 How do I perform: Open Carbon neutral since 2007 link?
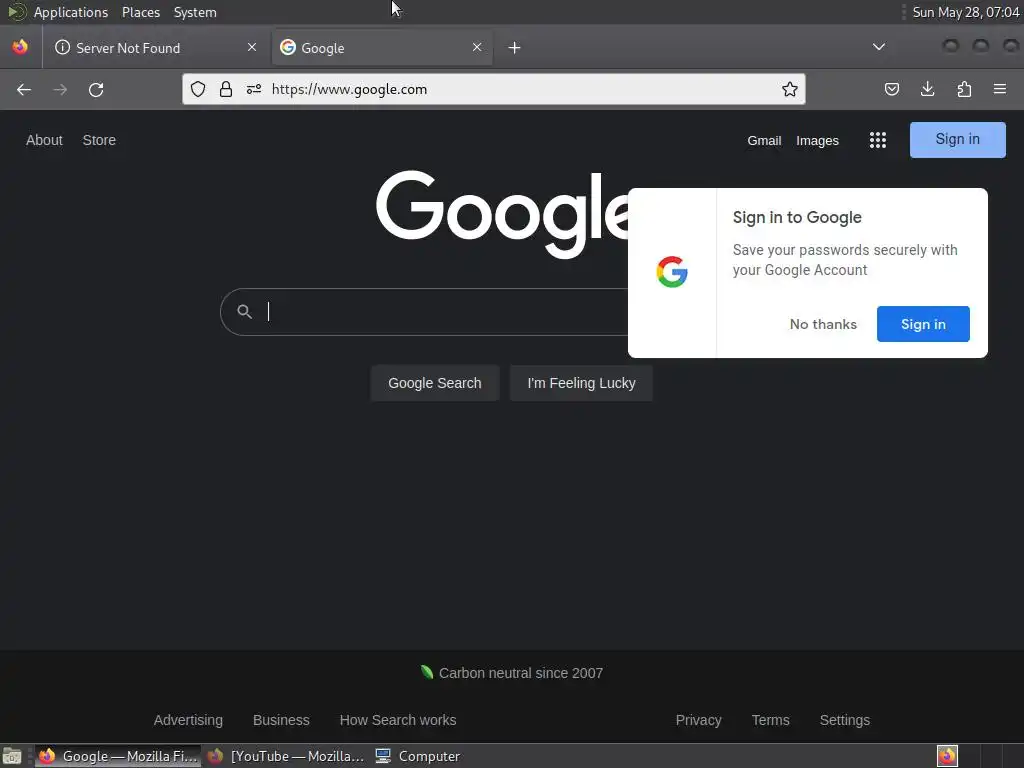pyautogui.click(x=520, y=673)
